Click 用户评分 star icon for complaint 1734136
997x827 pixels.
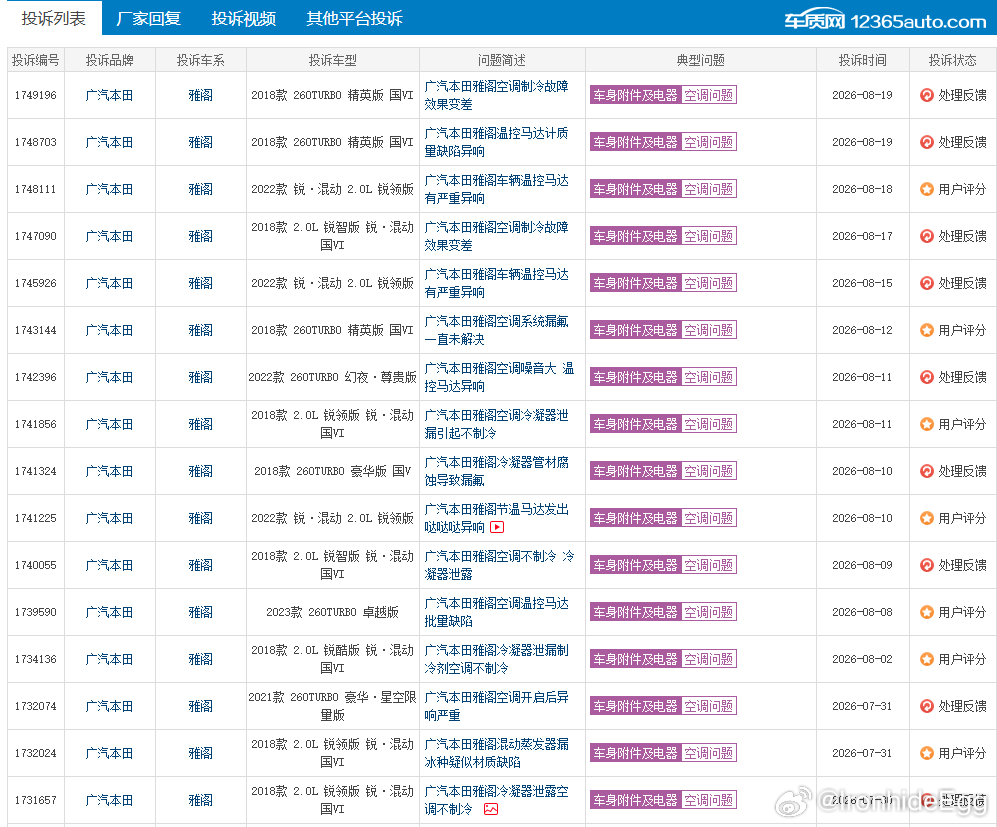[x=927, y=660]
